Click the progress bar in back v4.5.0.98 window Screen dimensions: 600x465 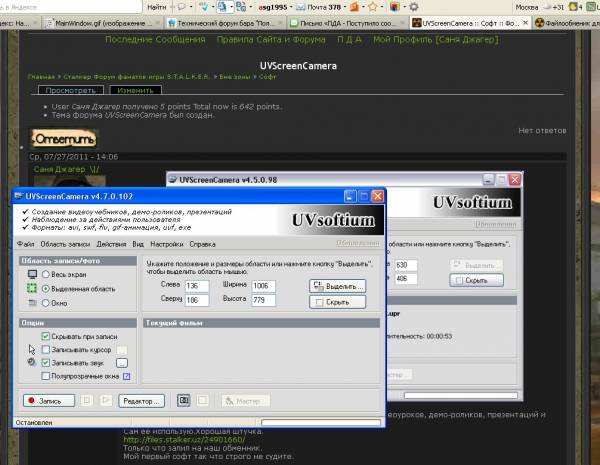pos(461,395)
